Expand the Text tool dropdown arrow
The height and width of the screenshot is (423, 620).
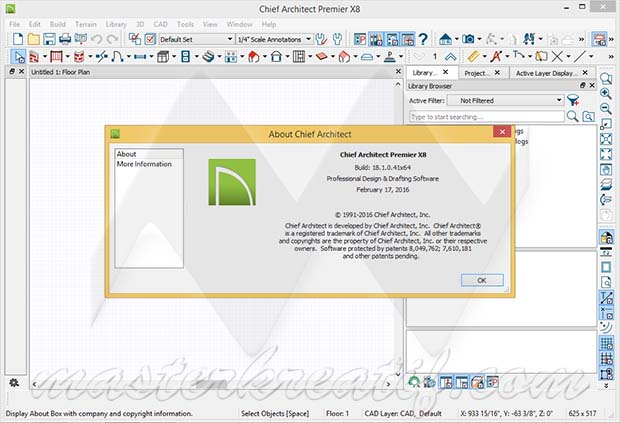(507, 57)
